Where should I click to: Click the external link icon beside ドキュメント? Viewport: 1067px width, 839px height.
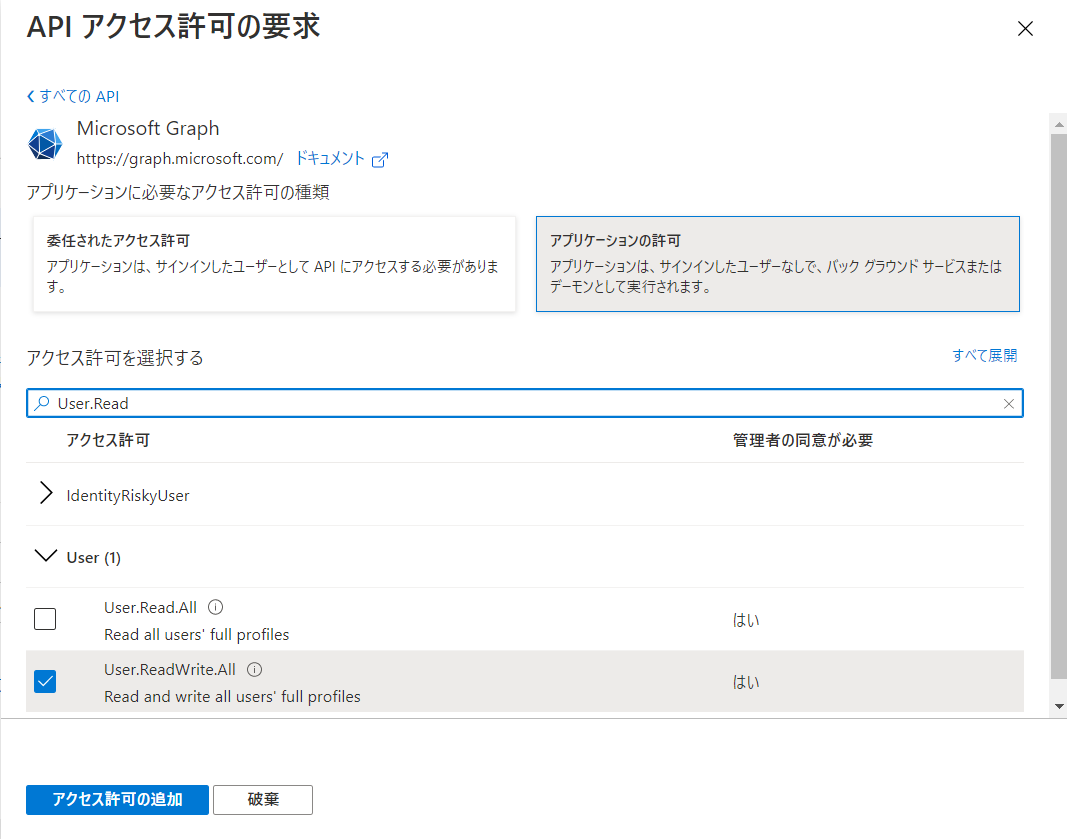[x=380, y=160]
